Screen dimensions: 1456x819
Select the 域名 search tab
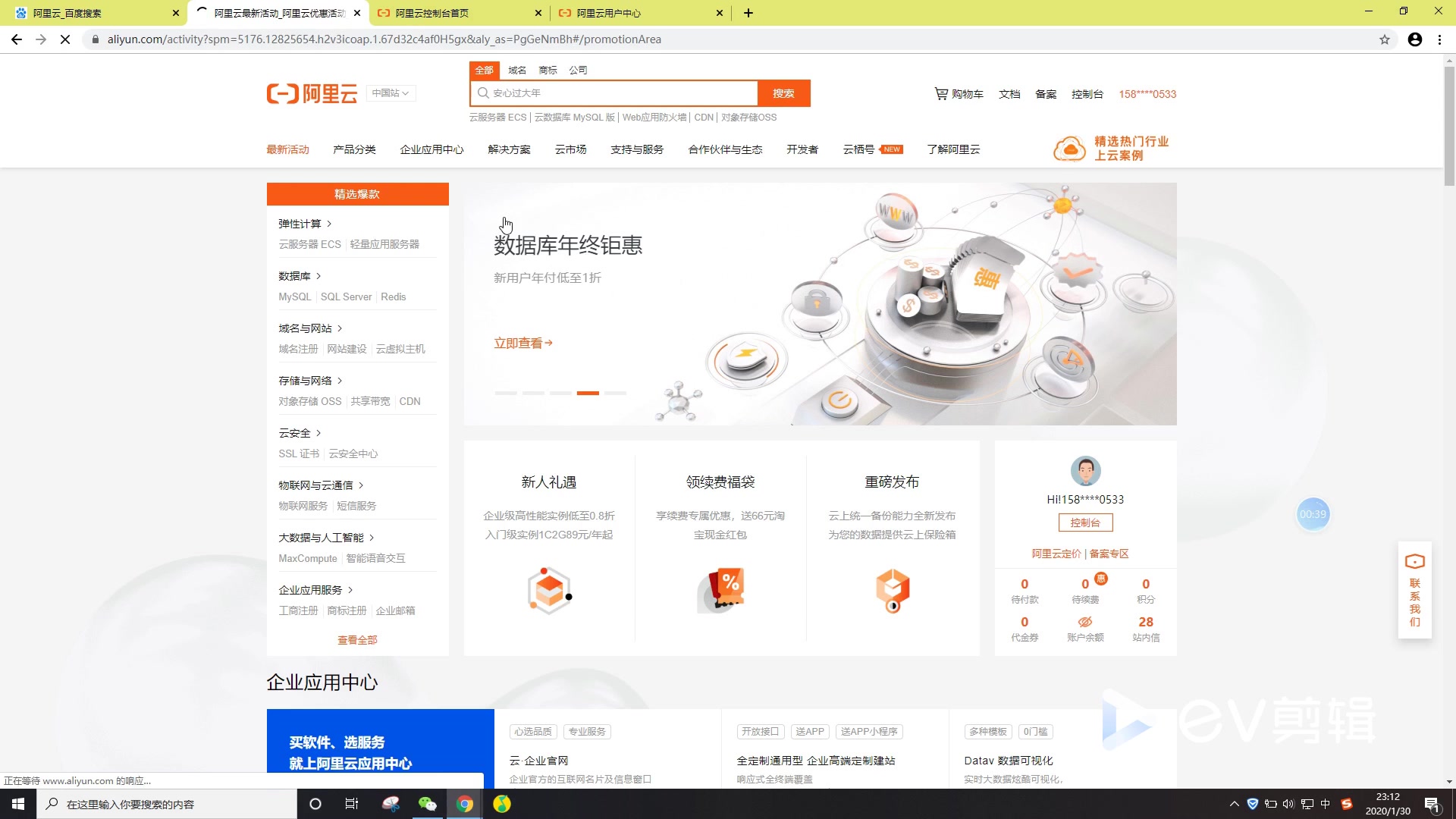(x=517, y=70)
